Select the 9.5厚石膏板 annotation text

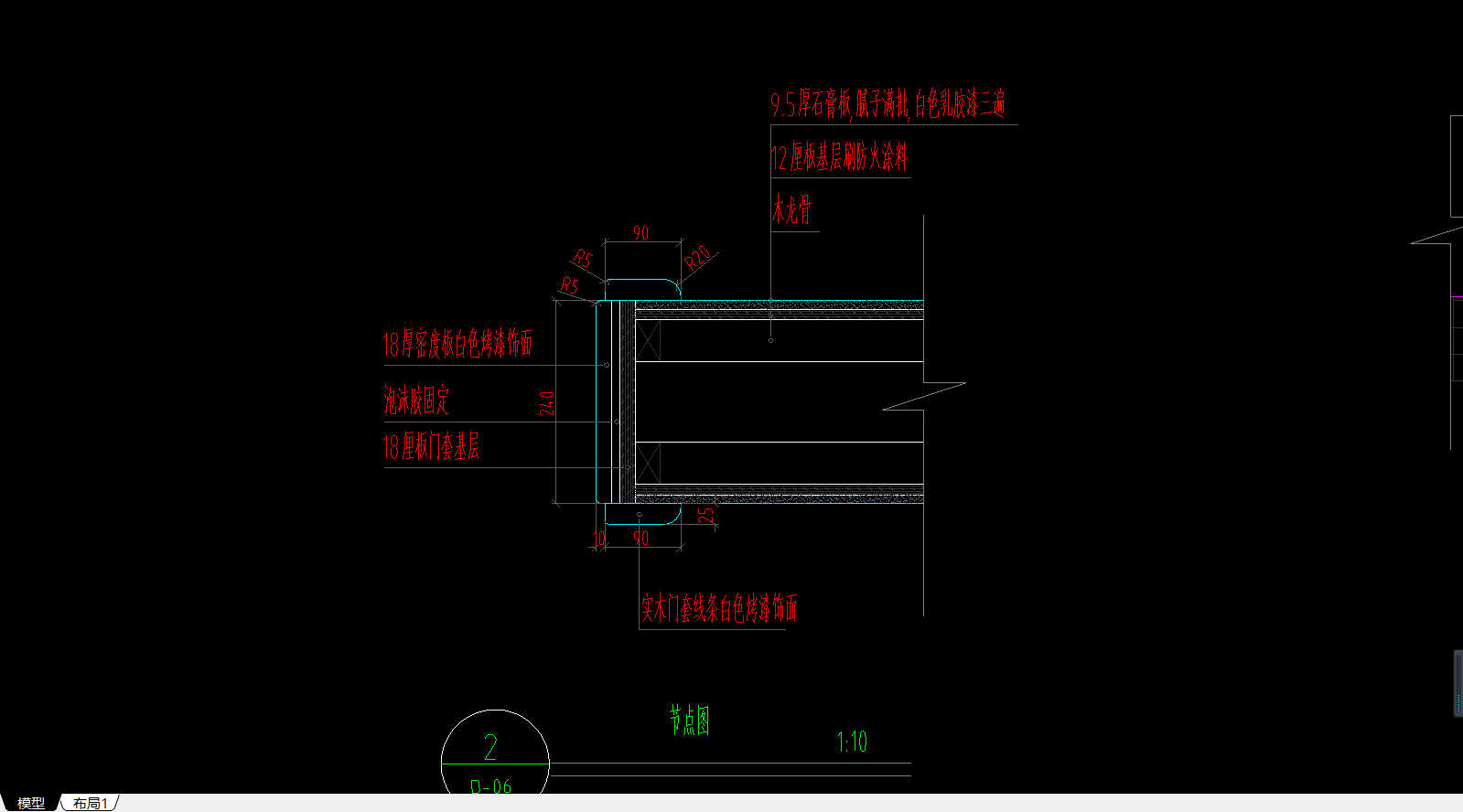click(887, 104)
